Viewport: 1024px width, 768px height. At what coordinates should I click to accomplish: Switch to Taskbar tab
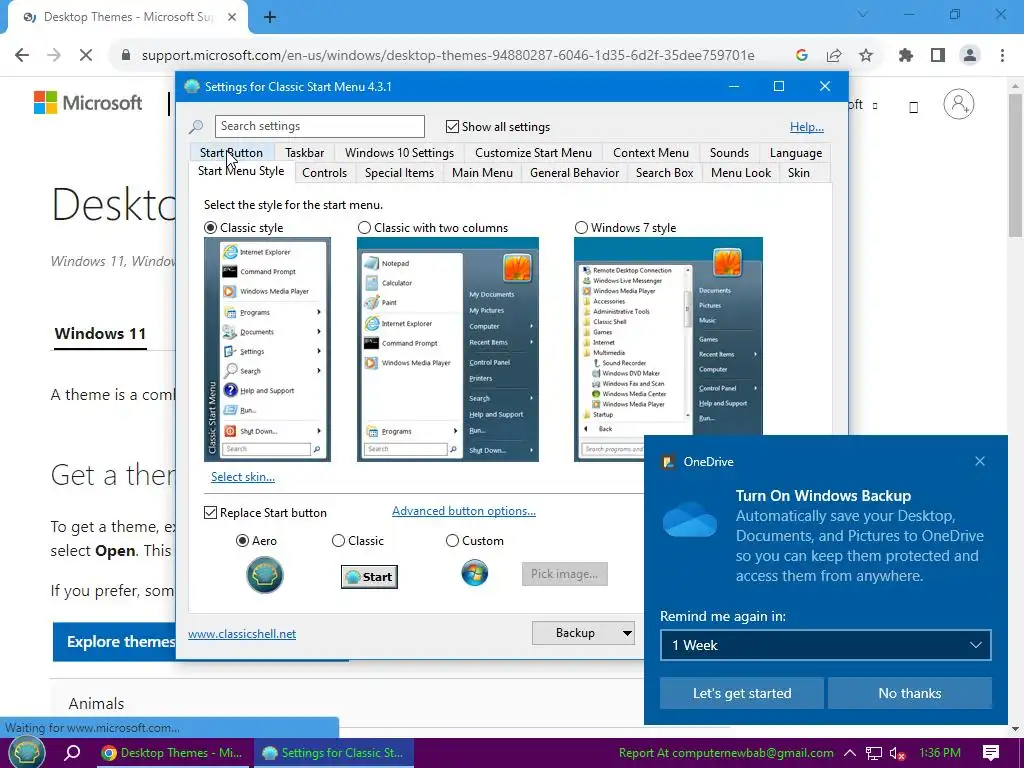tap(304, 153)
